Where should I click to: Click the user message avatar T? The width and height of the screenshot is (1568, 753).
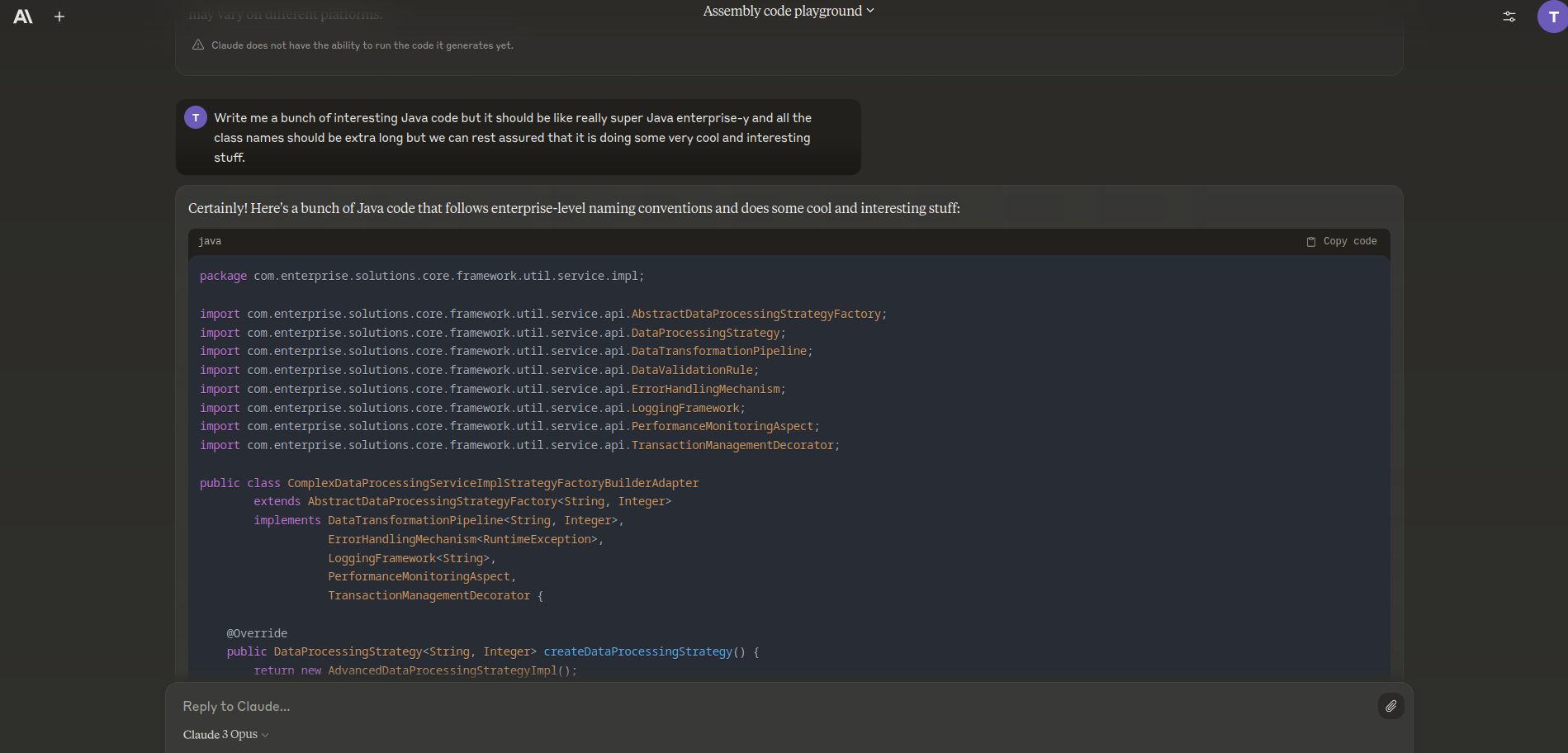(196, 117)
